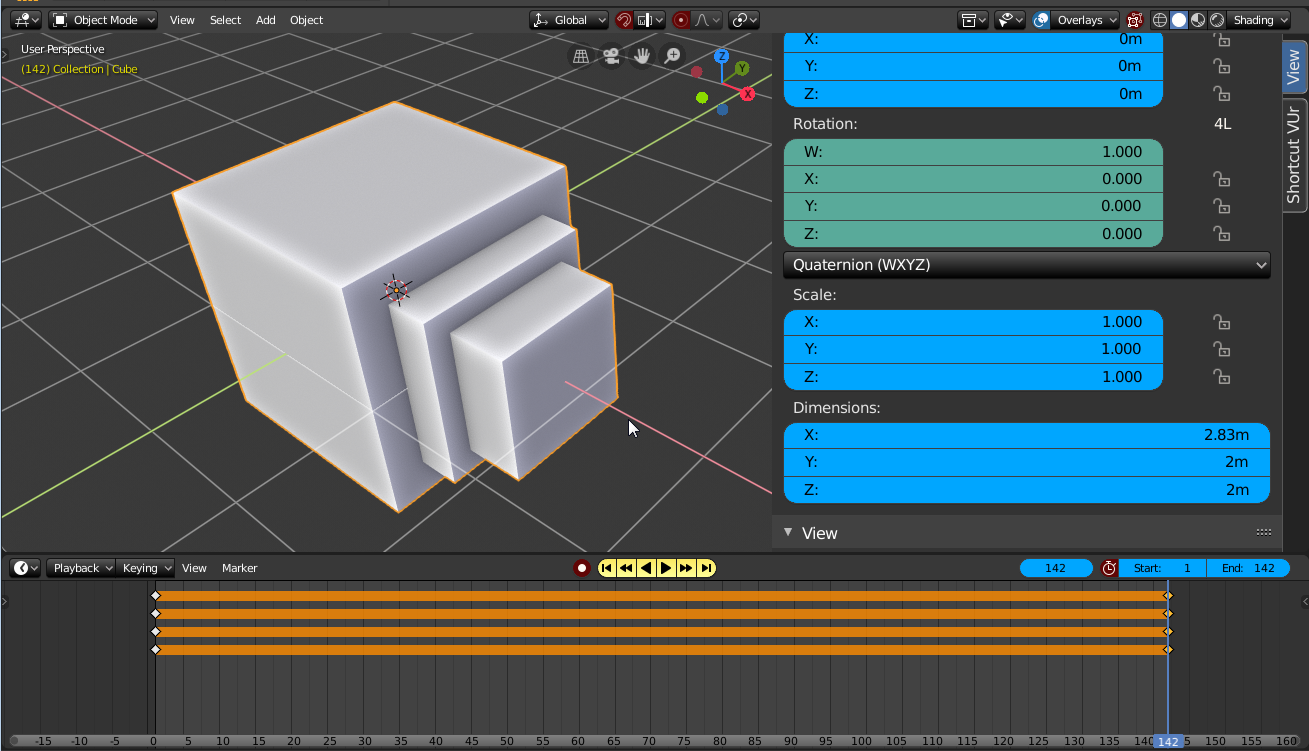Enable auto keying record button in timeline
The width and height of the screenshot is (1309, 751).
pyautogui.click(x=582, y=568)
